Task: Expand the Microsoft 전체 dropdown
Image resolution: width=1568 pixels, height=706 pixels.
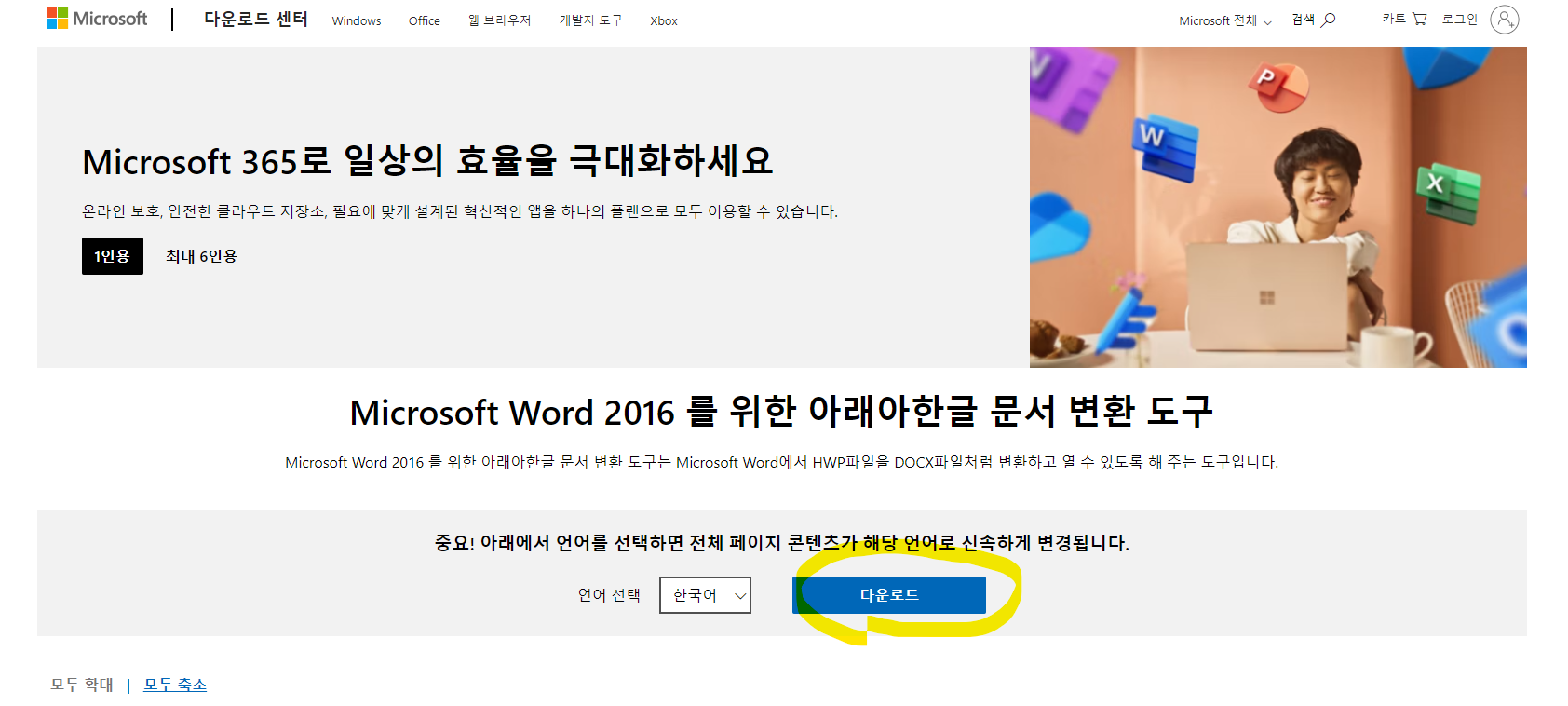Action: 1225,20
